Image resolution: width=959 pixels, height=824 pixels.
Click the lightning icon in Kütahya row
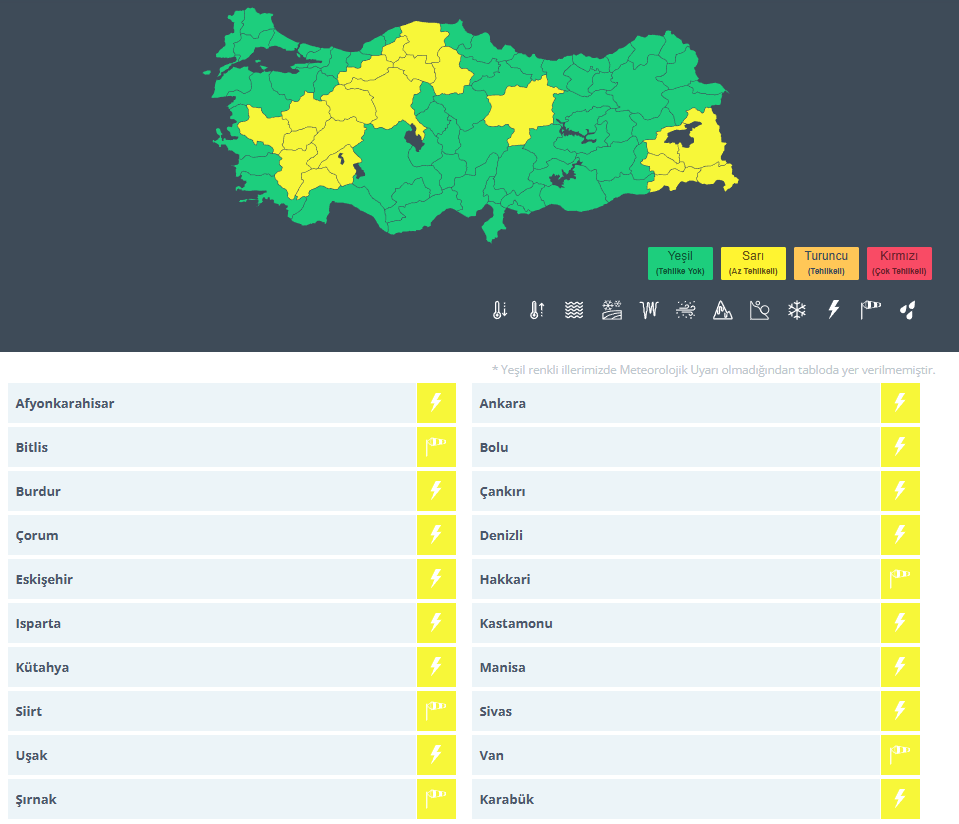tap(436, 667)
